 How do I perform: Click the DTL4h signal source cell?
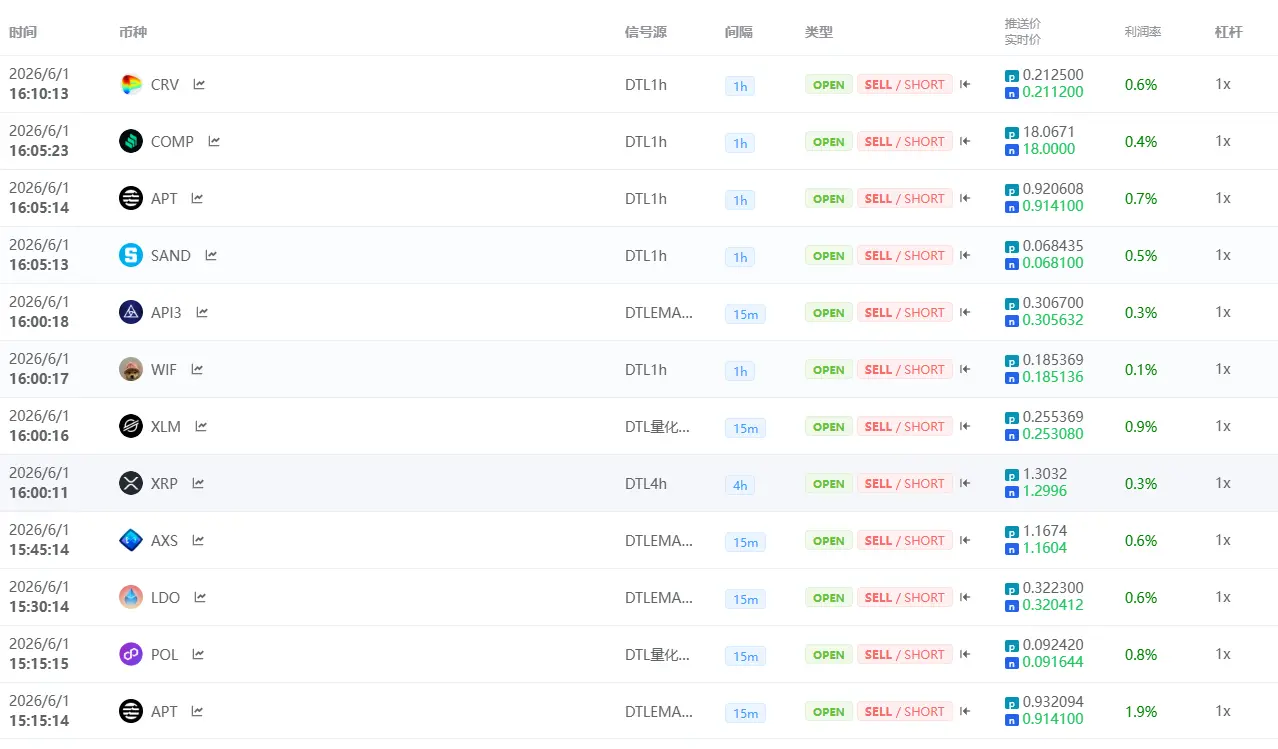pyautogui.click(x=646, y=484)
